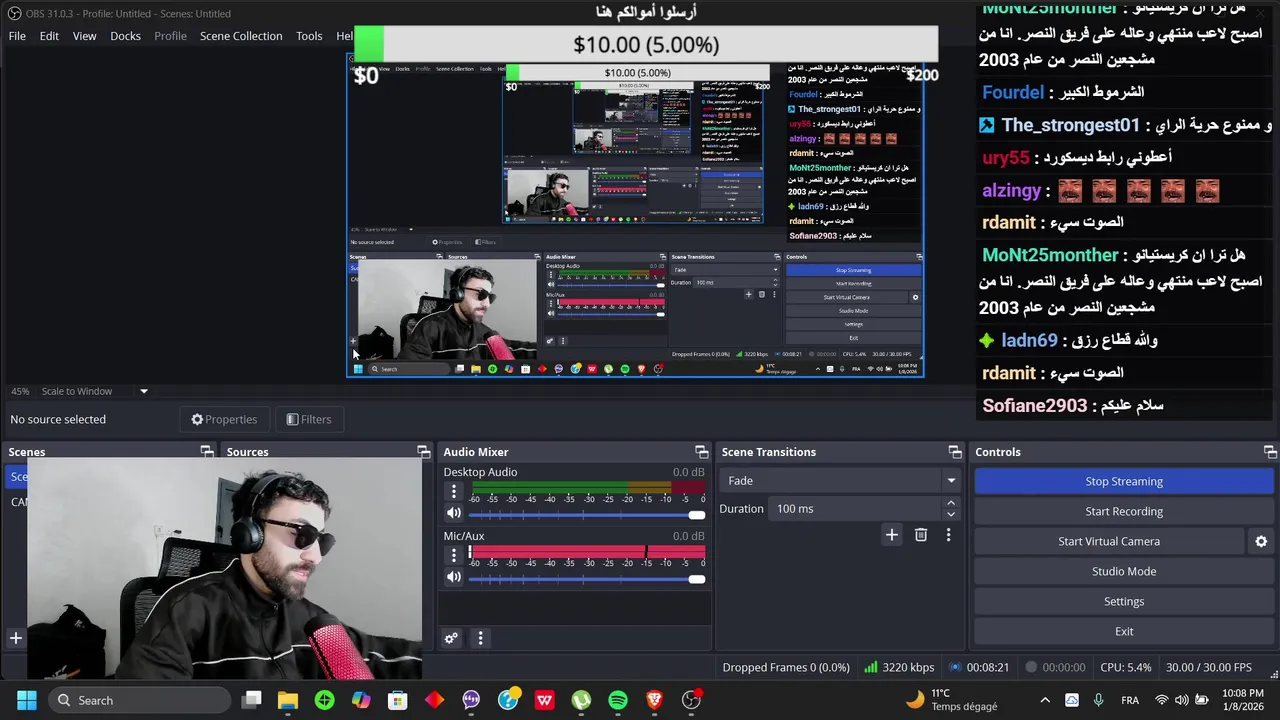This screenshot has height=720, width=1280.
Task: Open WPS Office from taskbar
Action: pos(544,700)
